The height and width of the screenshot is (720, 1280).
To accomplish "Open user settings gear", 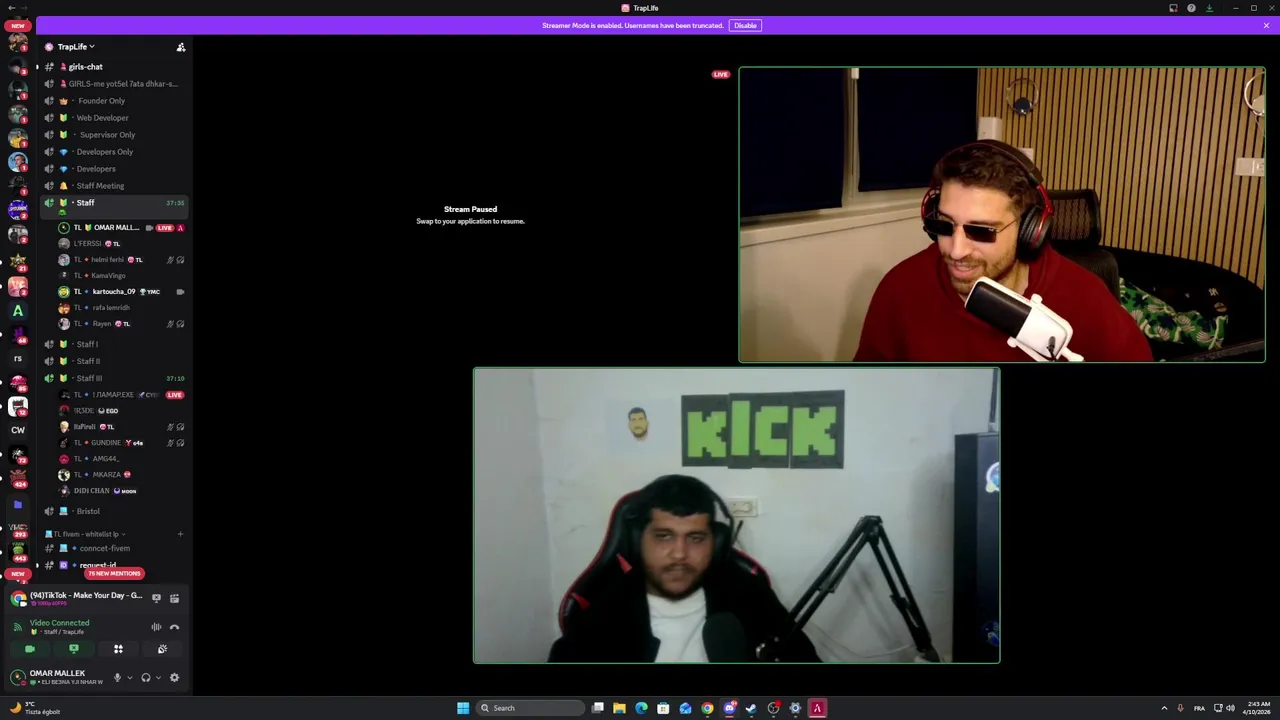I will 174,678.
